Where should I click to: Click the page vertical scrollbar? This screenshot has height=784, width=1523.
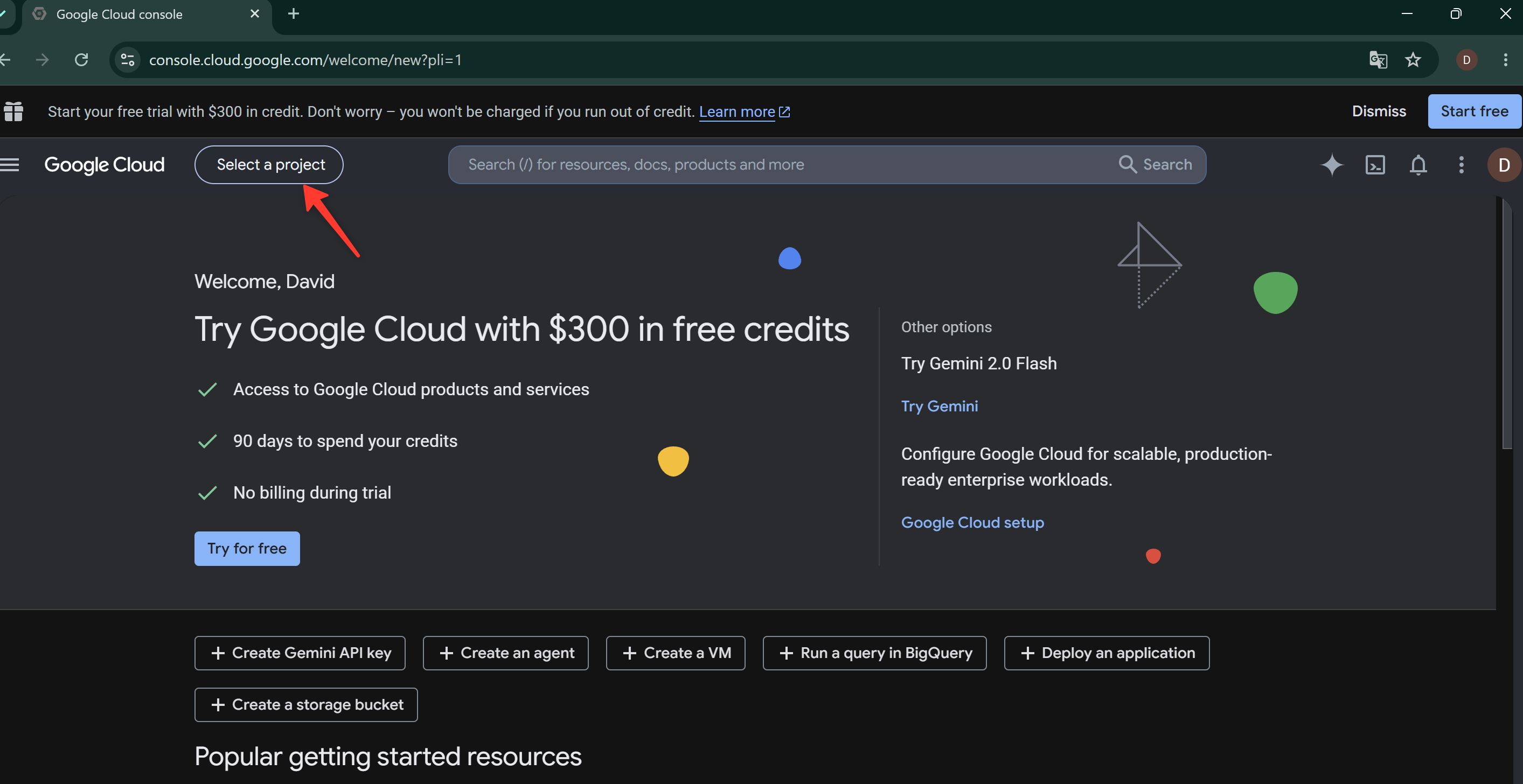point(1506,323)
